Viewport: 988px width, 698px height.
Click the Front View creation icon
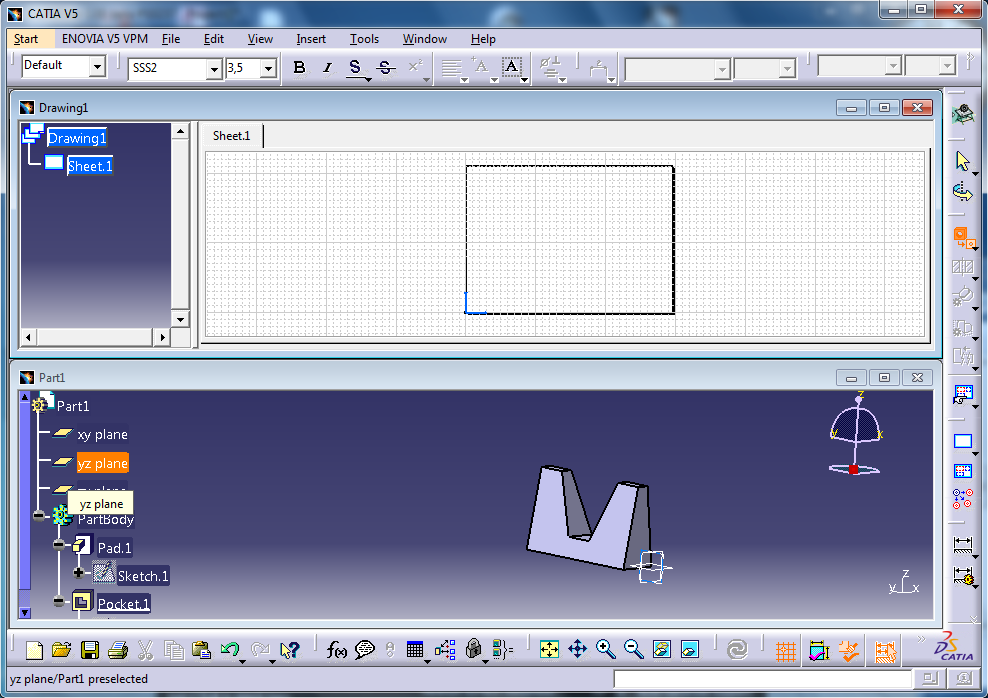[963, 239]
